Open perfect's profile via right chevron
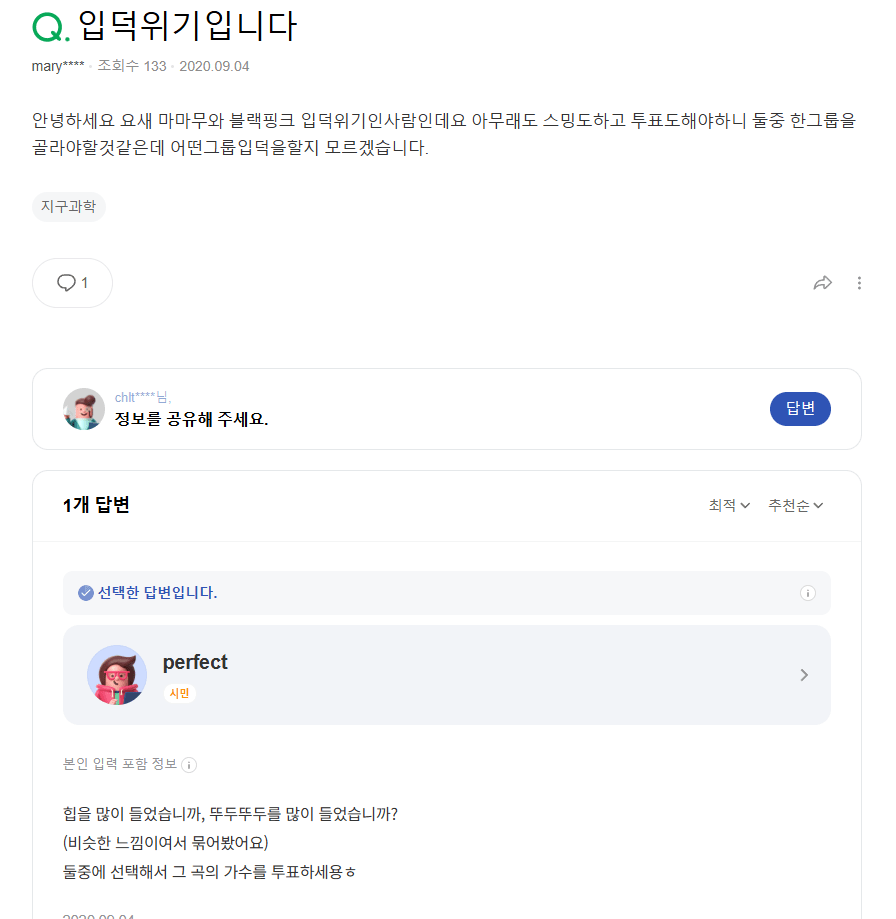 [x=804, y=675]
